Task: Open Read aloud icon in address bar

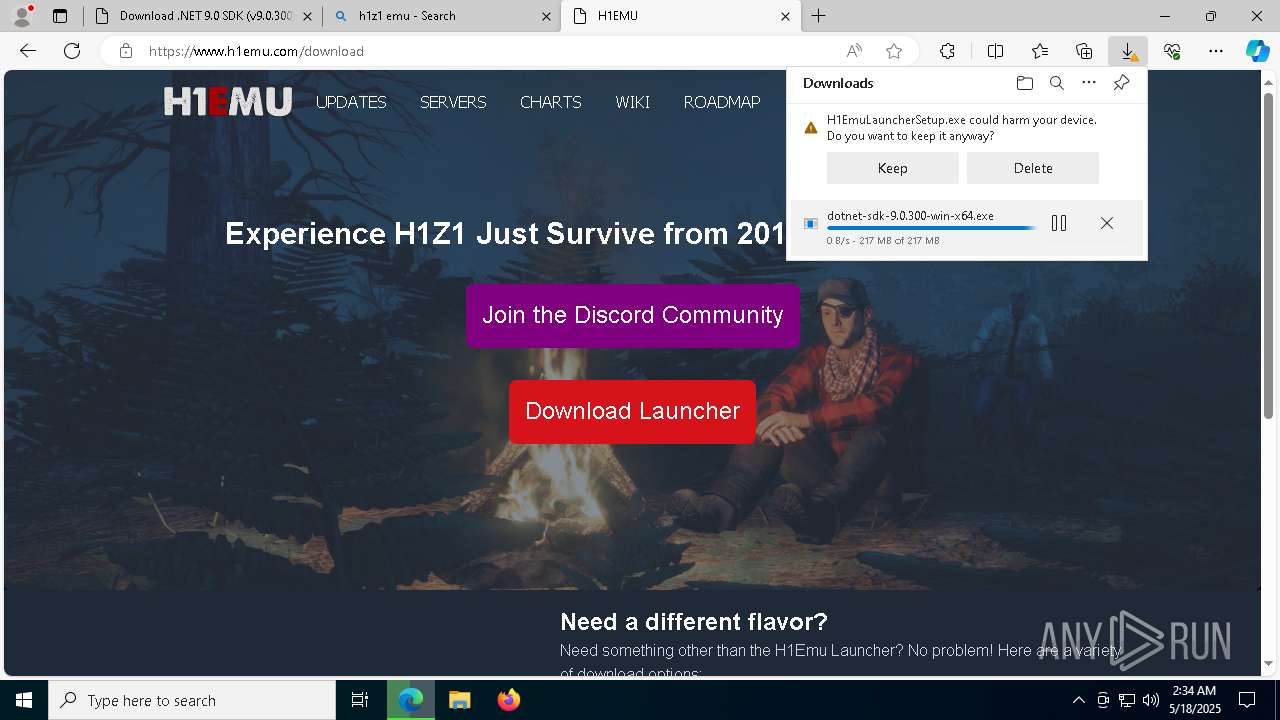Action: coord(854,51)
